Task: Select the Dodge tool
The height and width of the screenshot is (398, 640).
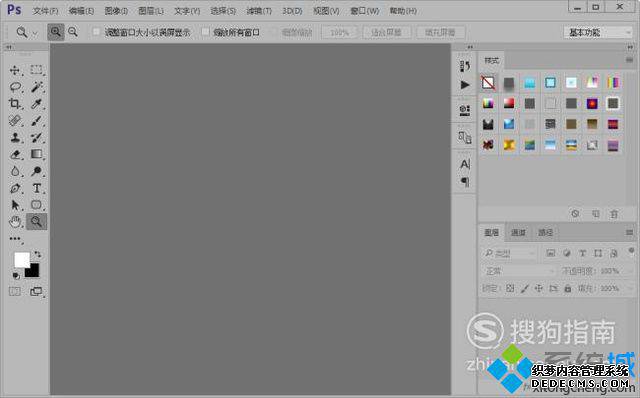Action: [36, 171]
